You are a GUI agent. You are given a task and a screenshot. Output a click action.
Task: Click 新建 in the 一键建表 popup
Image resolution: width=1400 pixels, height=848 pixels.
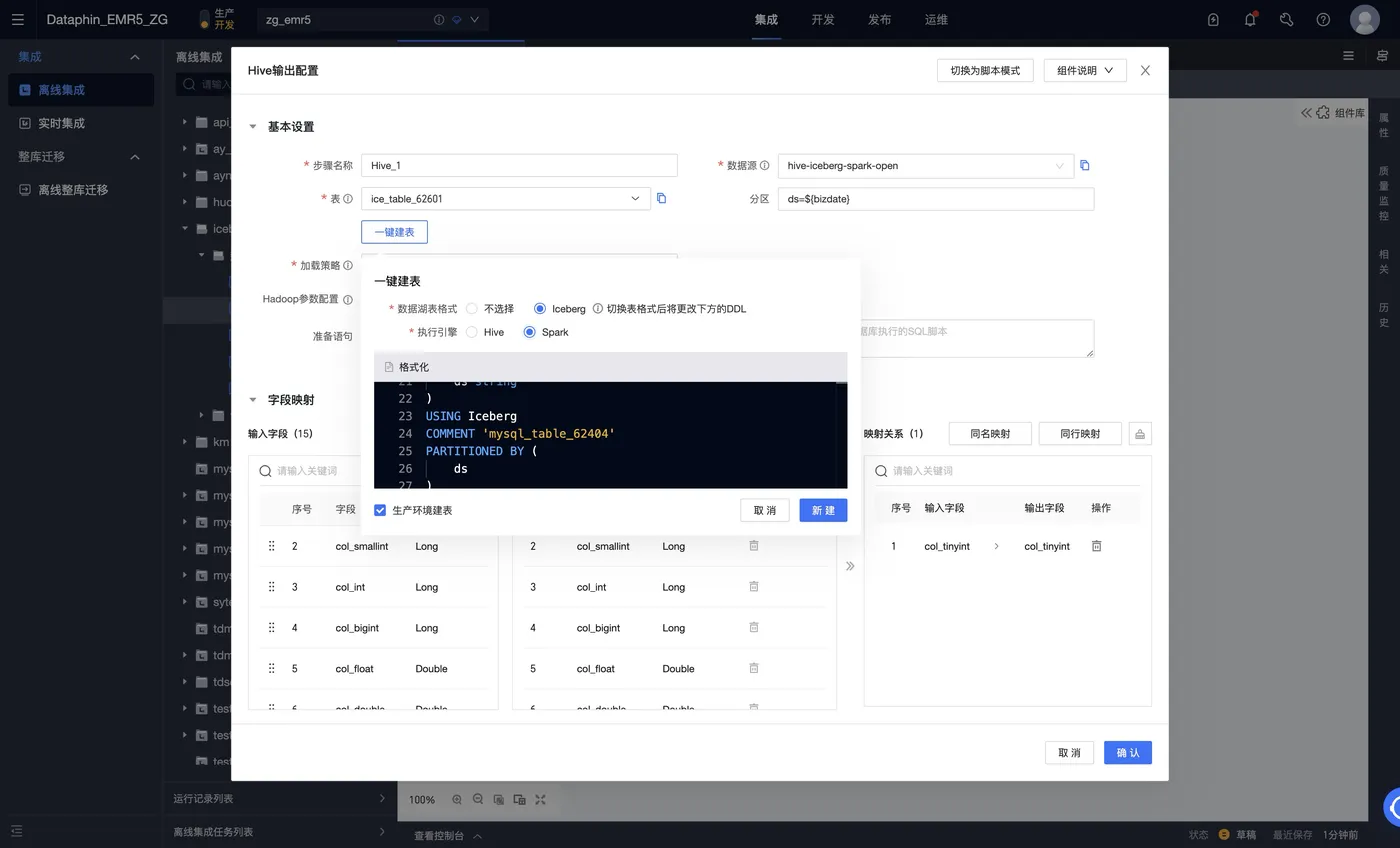tap(823, 510)
